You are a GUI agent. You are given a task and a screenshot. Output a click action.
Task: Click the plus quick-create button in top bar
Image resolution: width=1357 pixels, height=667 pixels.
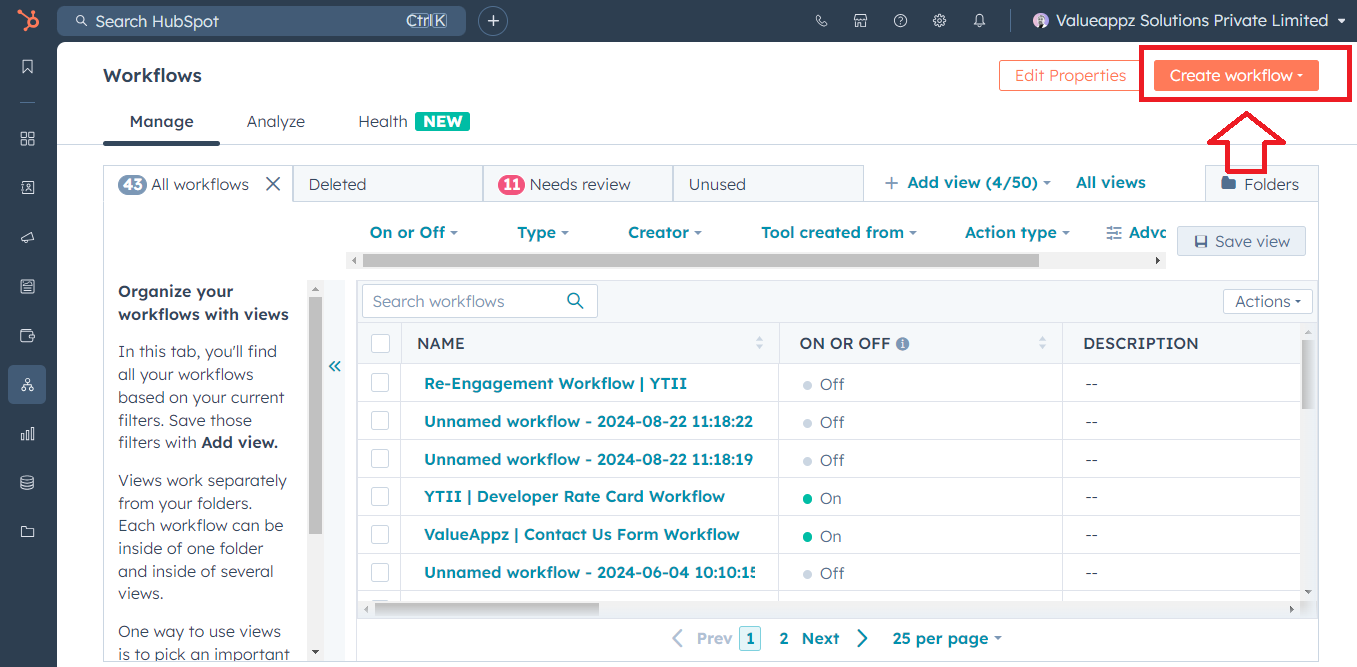point(493,21)
